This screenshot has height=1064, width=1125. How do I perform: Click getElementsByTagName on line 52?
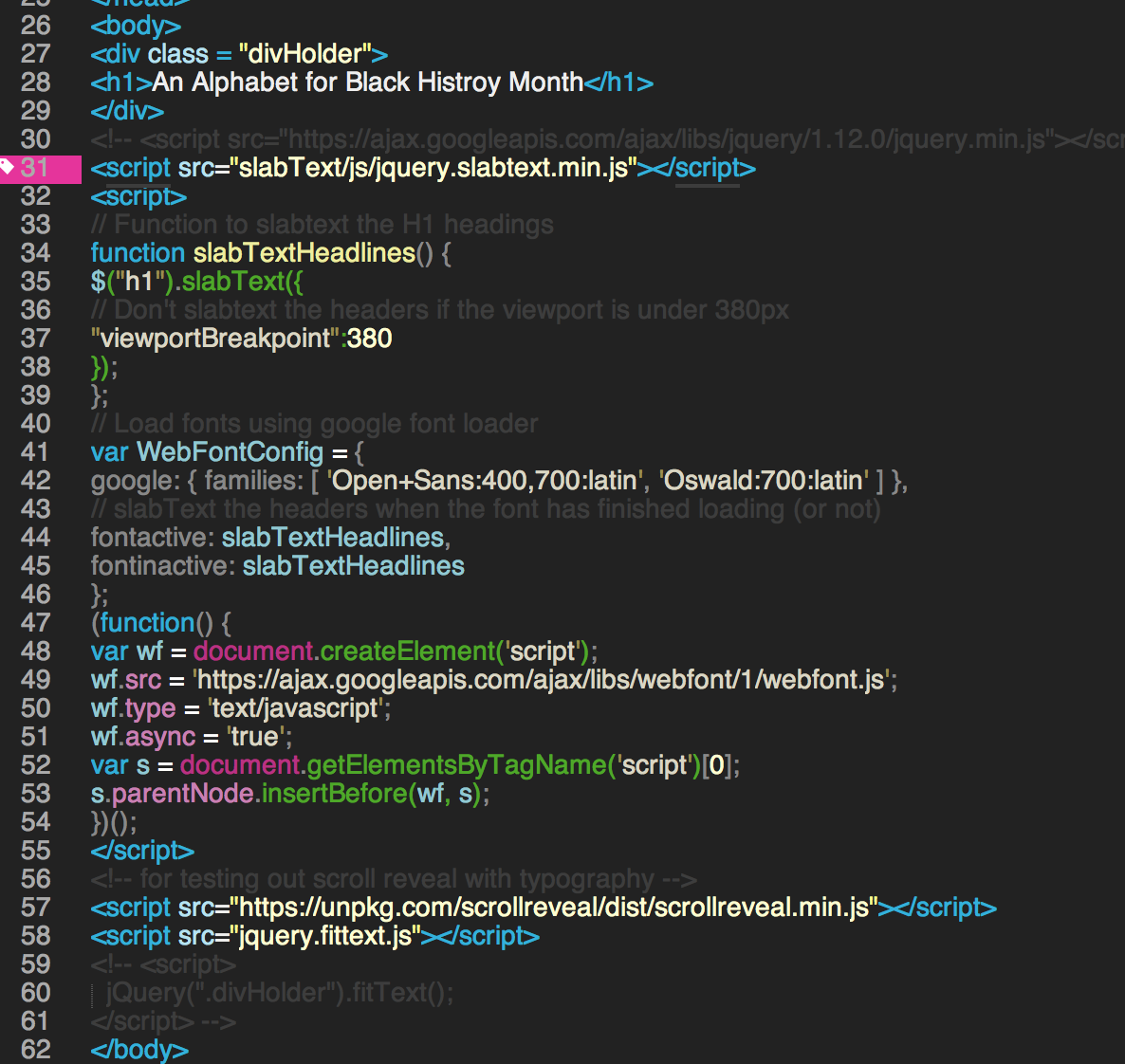tap(456, 765)
